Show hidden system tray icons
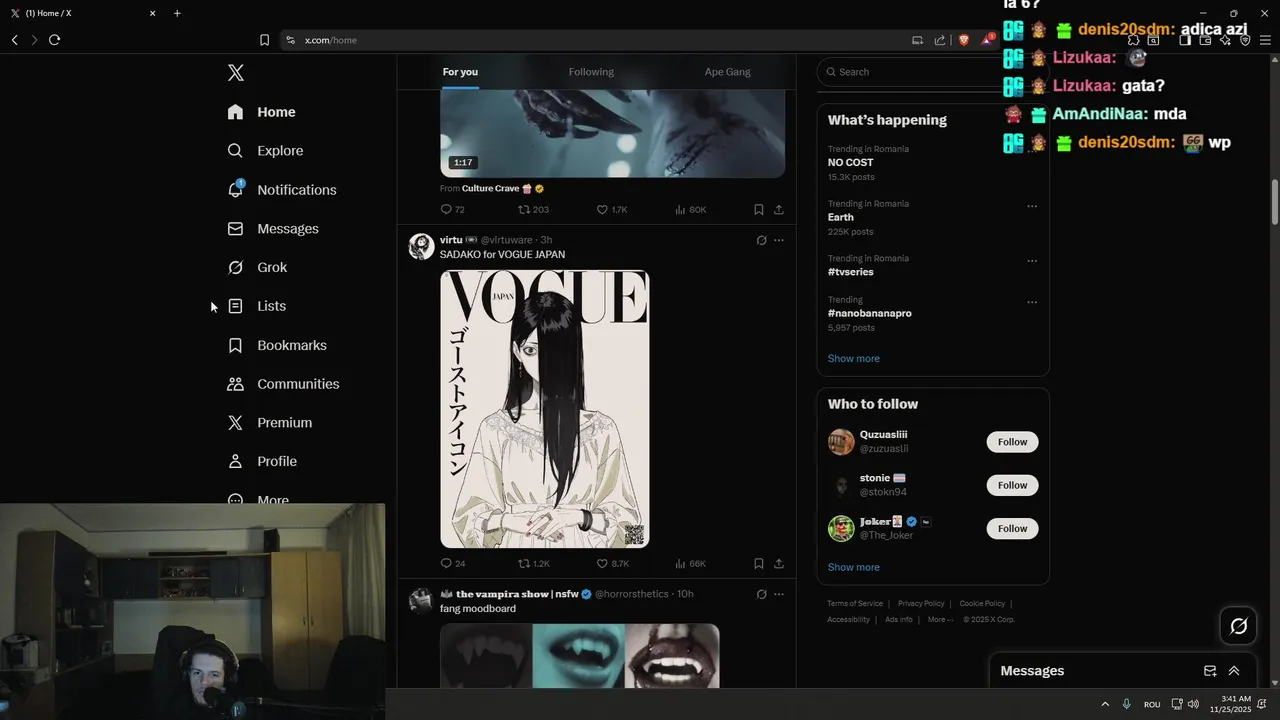The width and height of the screenshot is (1280, 720). [x=1105, y=704]
